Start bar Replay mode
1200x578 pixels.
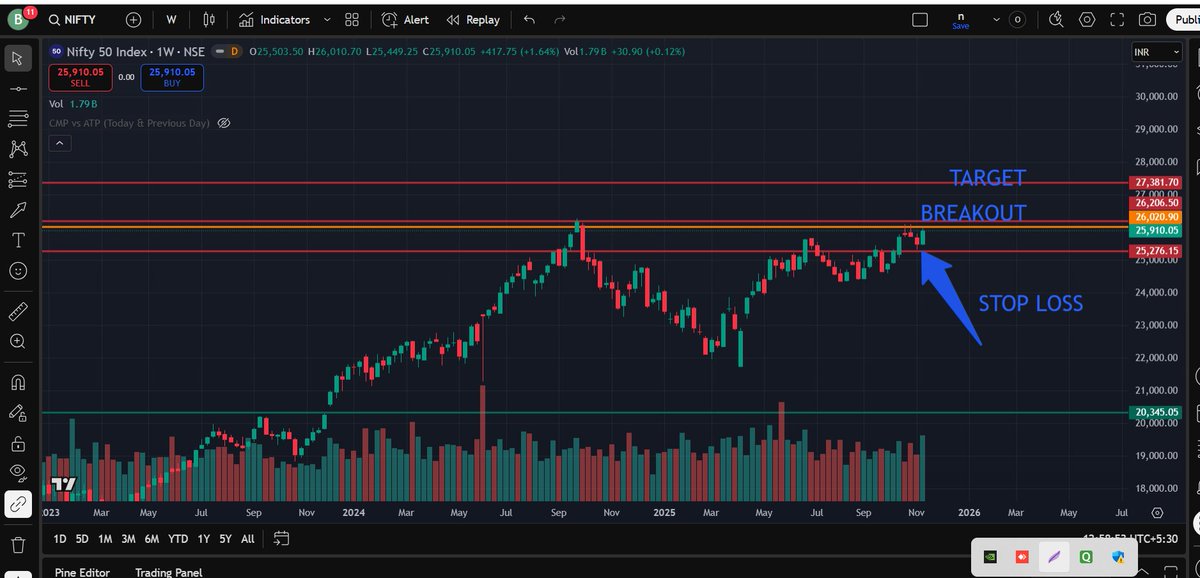pyautogui.click(x=473, y=20)
